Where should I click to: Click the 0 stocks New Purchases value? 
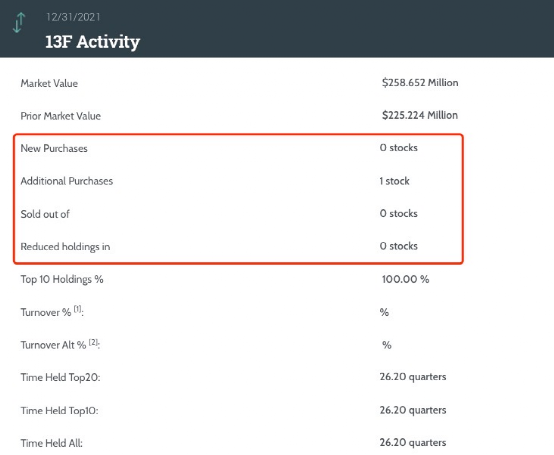coord(399,148)
